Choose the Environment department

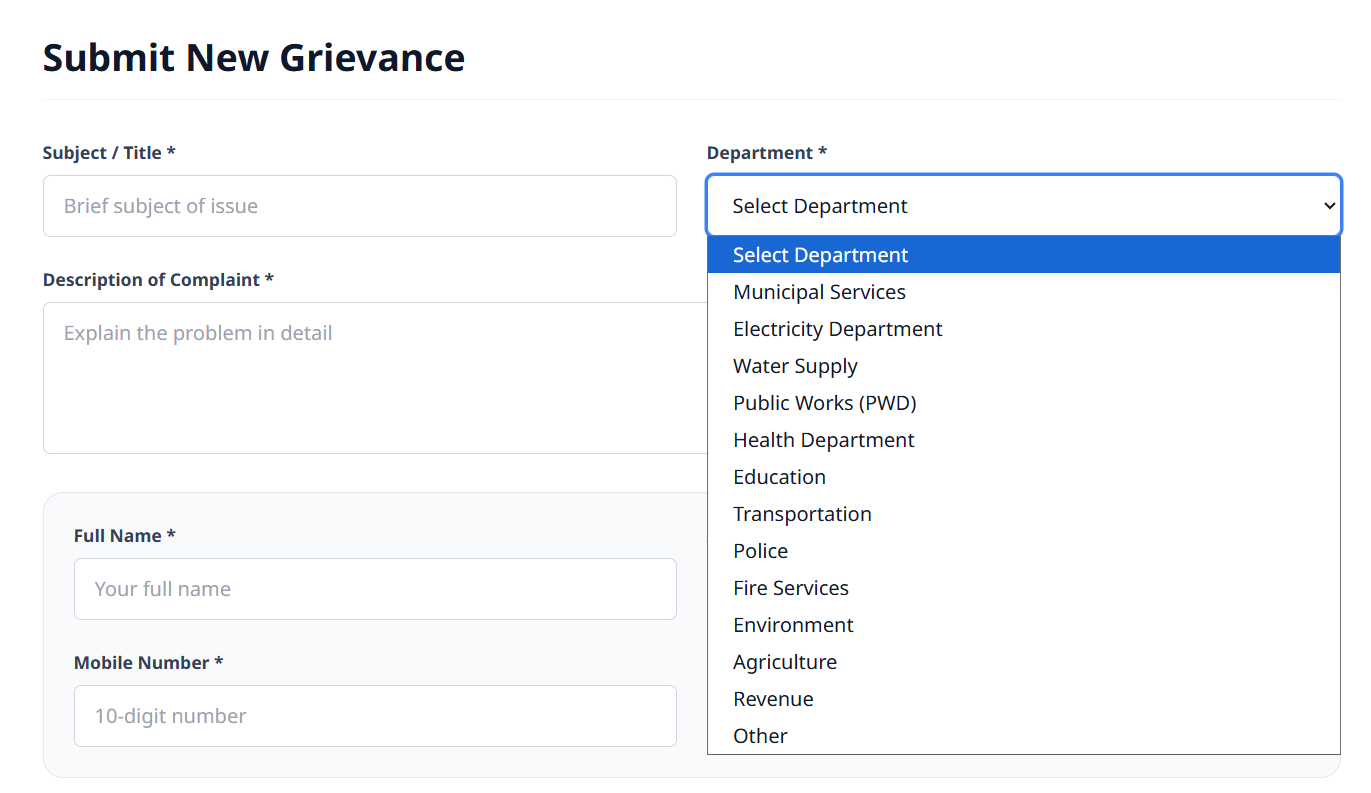(x=793, y=624)
